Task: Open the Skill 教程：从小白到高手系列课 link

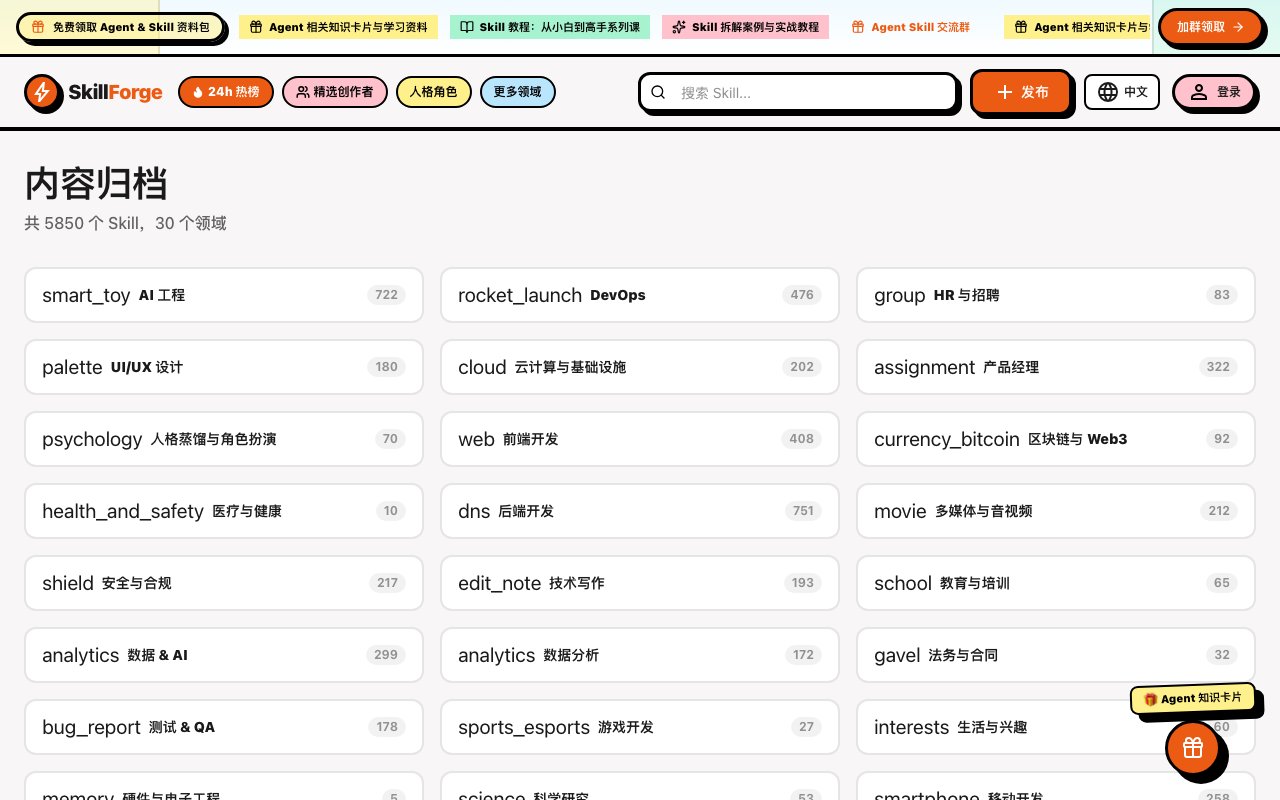Action: pos(550,27)
